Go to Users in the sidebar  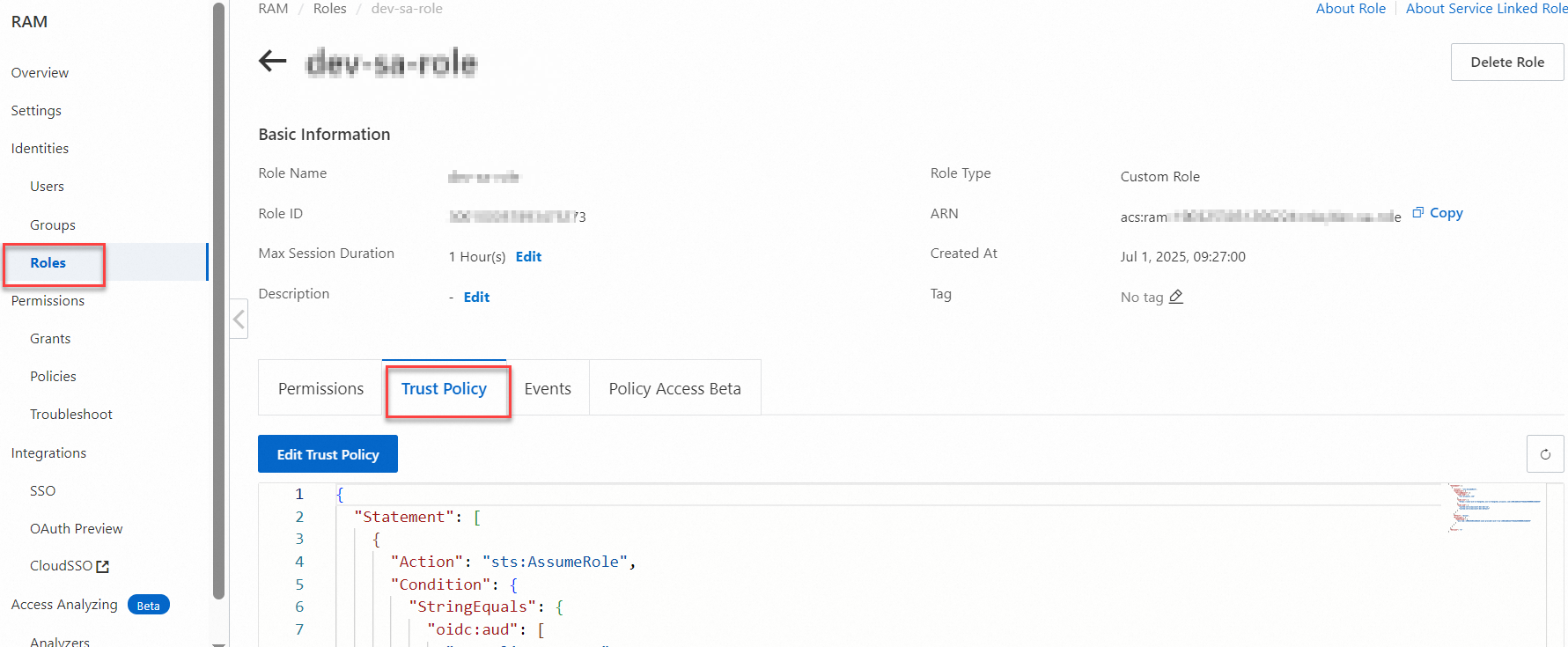pos(47,187)
